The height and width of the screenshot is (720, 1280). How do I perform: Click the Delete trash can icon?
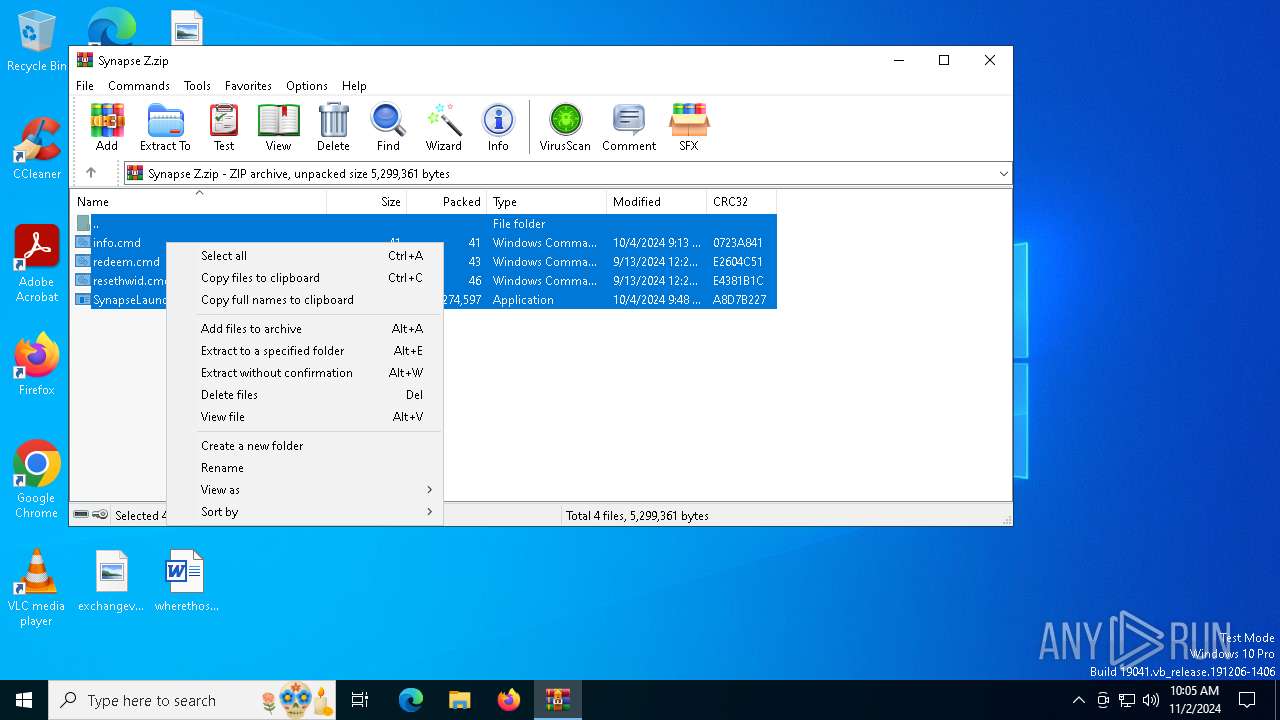tap(333, 127)
